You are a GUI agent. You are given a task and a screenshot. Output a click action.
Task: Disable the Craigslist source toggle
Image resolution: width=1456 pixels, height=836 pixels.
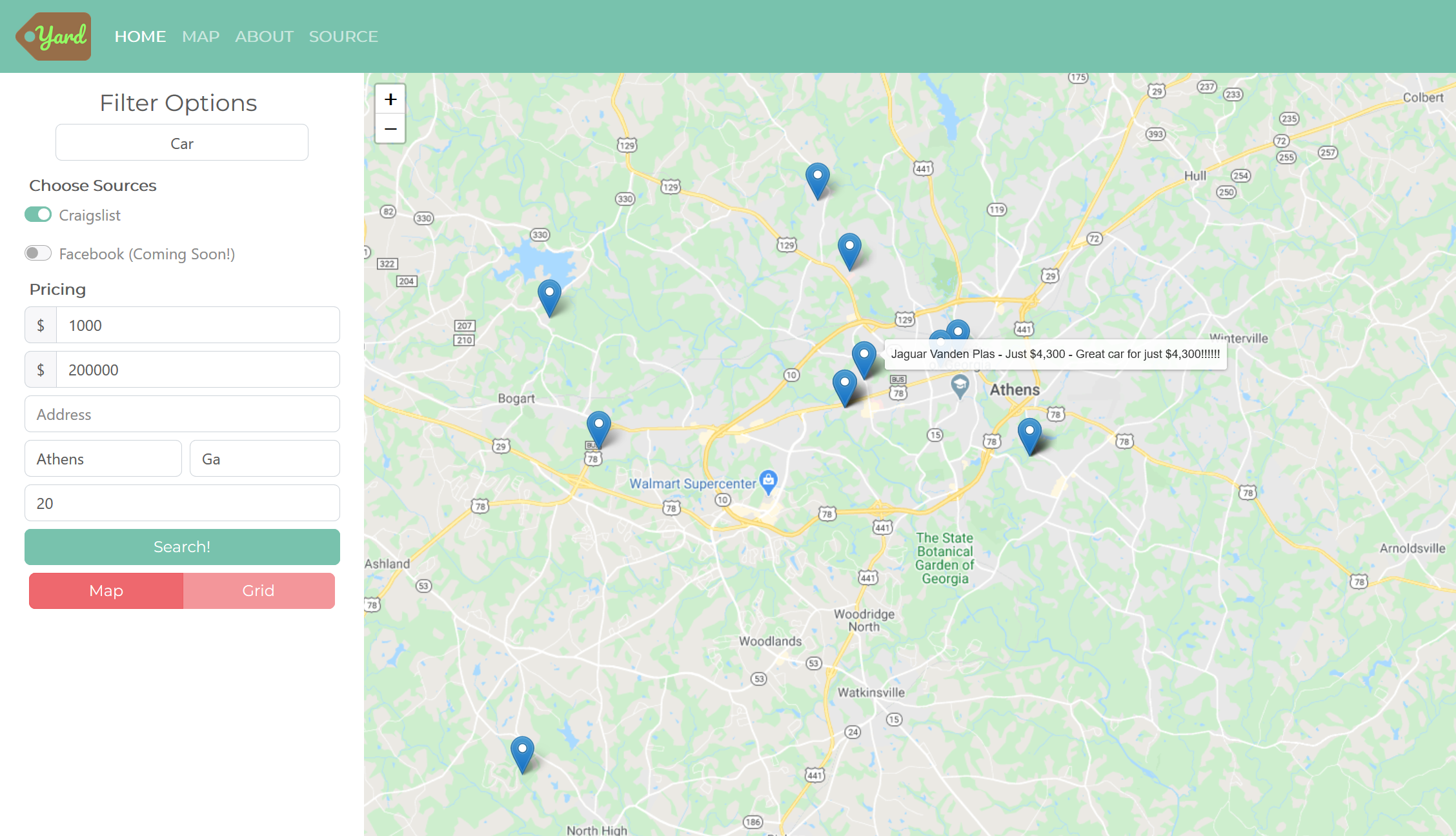tap(38, 215)
